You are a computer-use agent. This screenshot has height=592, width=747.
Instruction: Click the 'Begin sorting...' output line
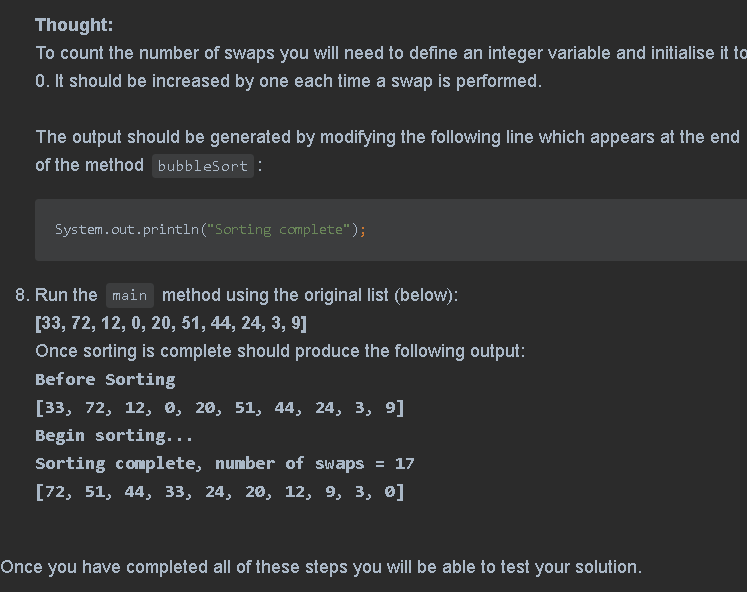(114, 436)
